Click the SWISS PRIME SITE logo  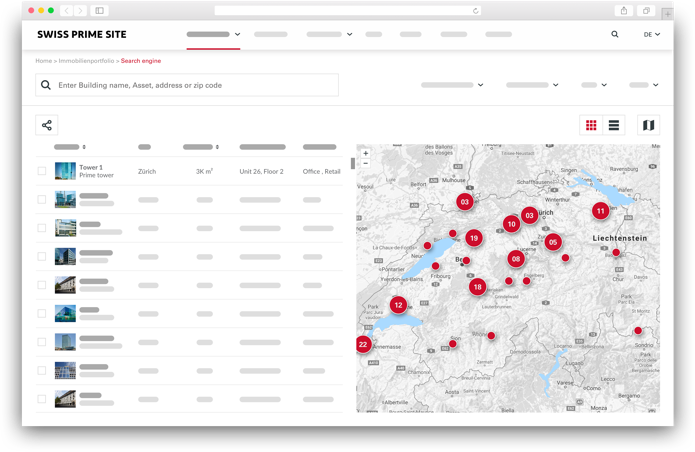coord(82,35)
